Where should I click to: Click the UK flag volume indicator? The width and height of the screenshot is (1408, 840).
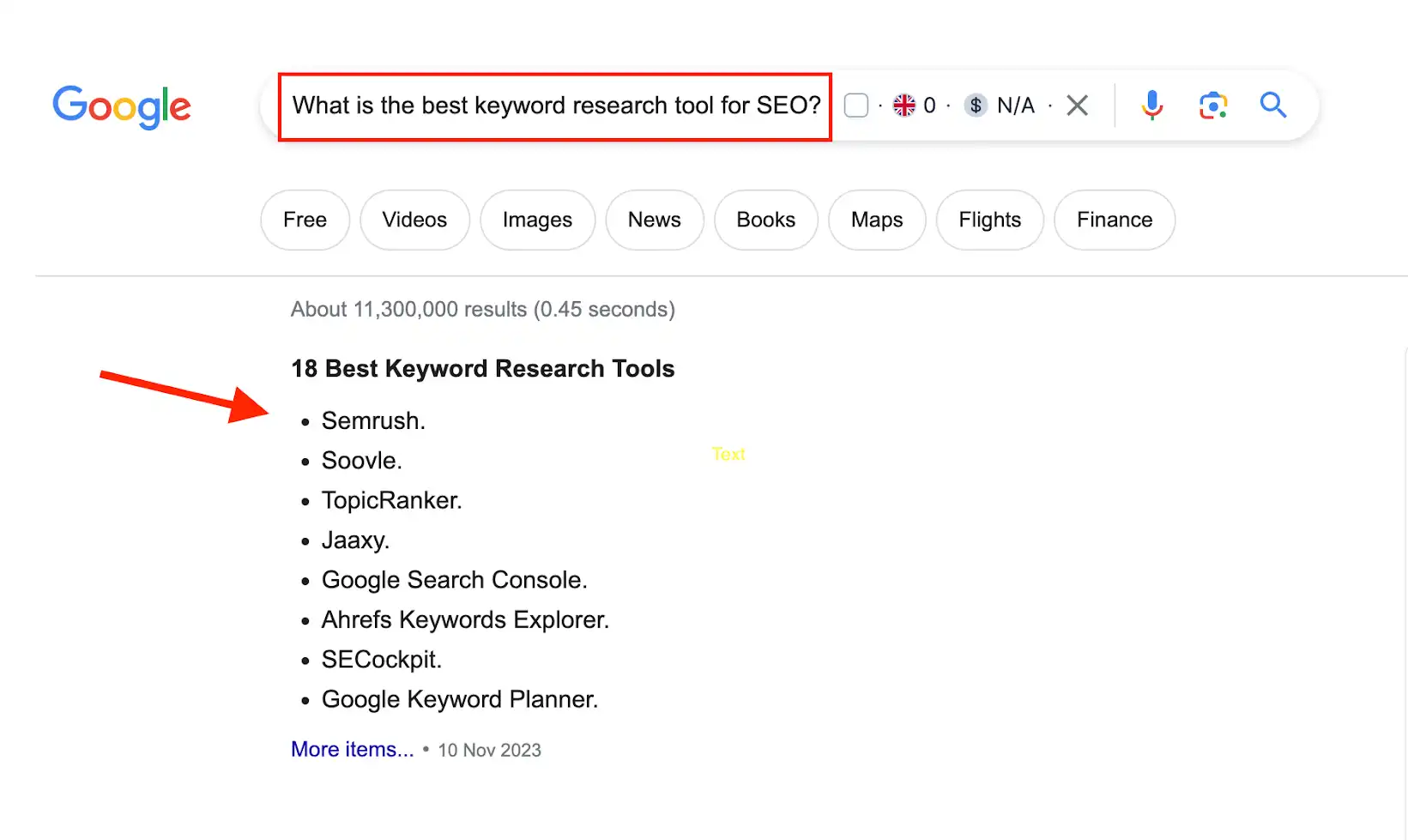904,106
